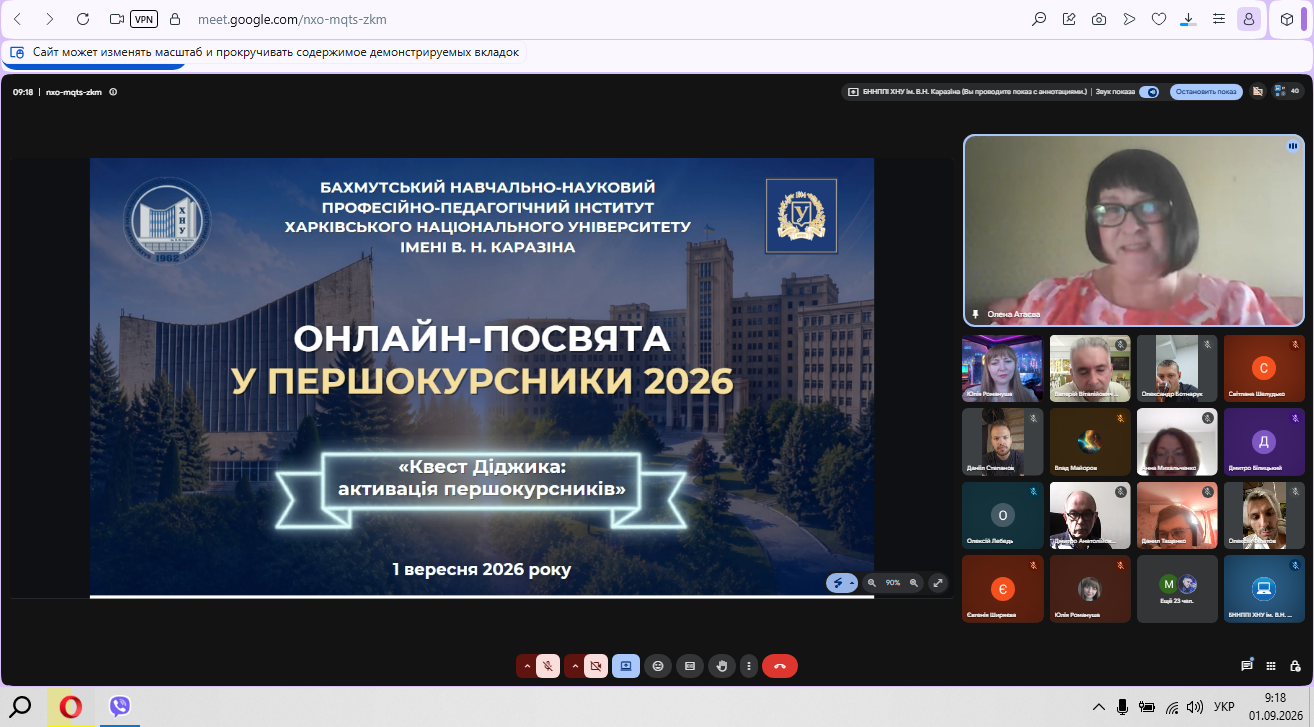Open the activities grid icon

click(1271, 665)
